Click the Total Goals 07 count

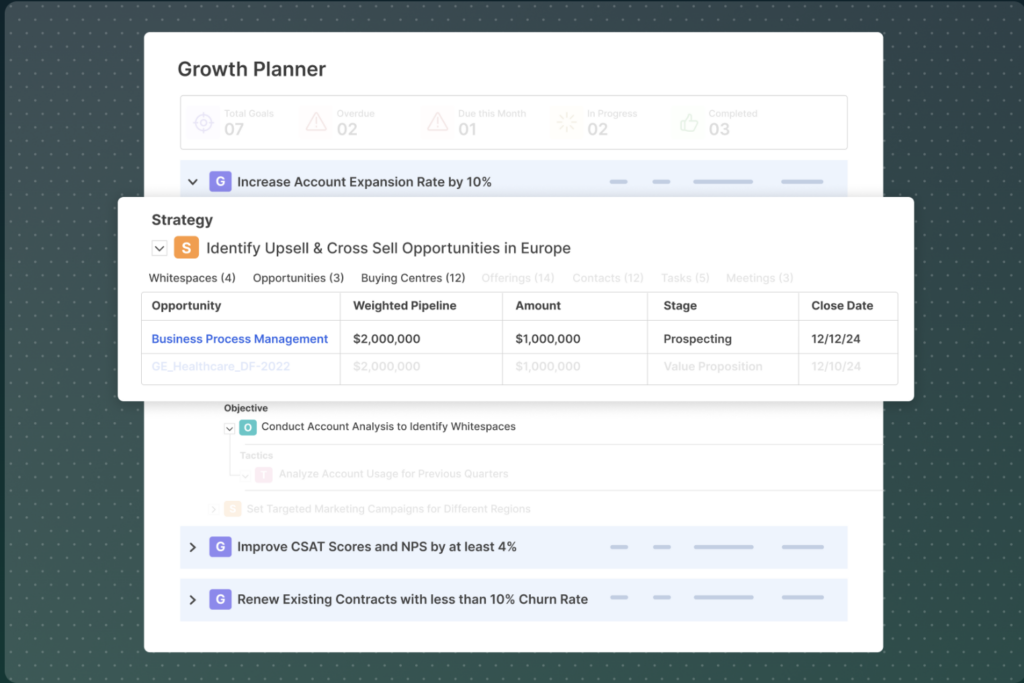click(234, 129)
